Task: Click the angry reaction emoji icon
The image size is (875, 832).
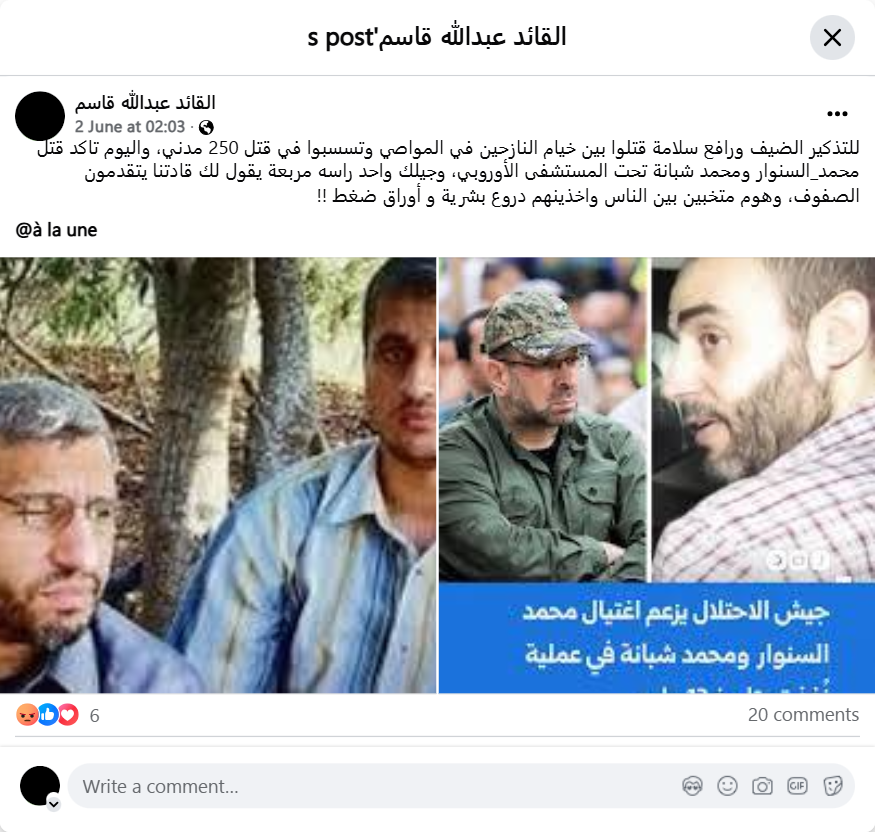Action: [x=27, y=715]
